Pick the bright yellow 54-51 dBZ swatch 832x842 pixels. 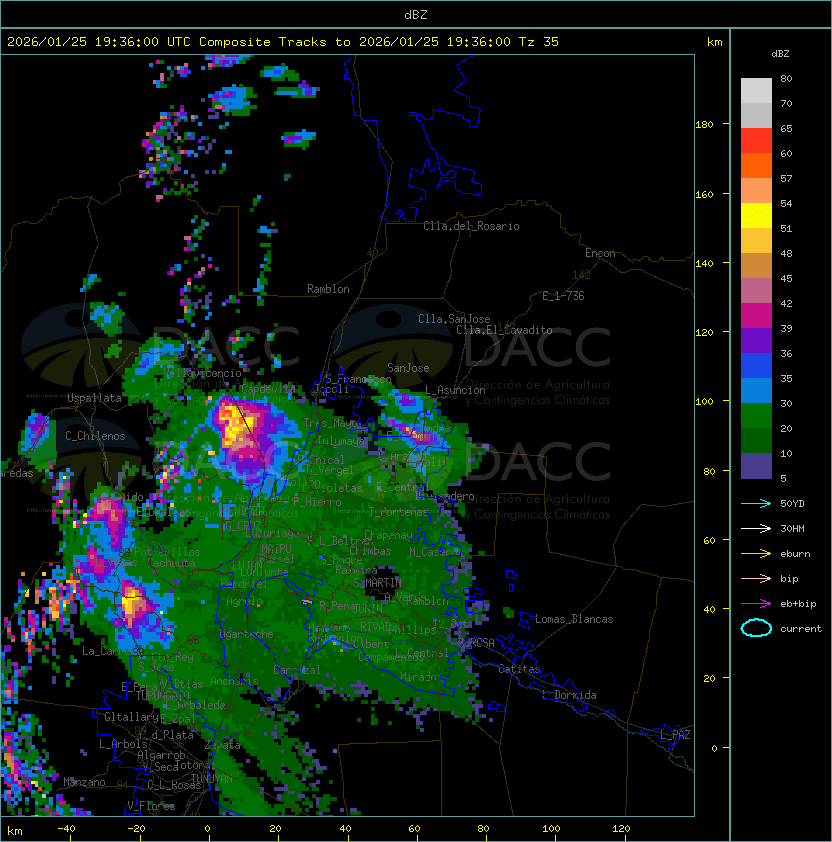(x=756, y=216)
